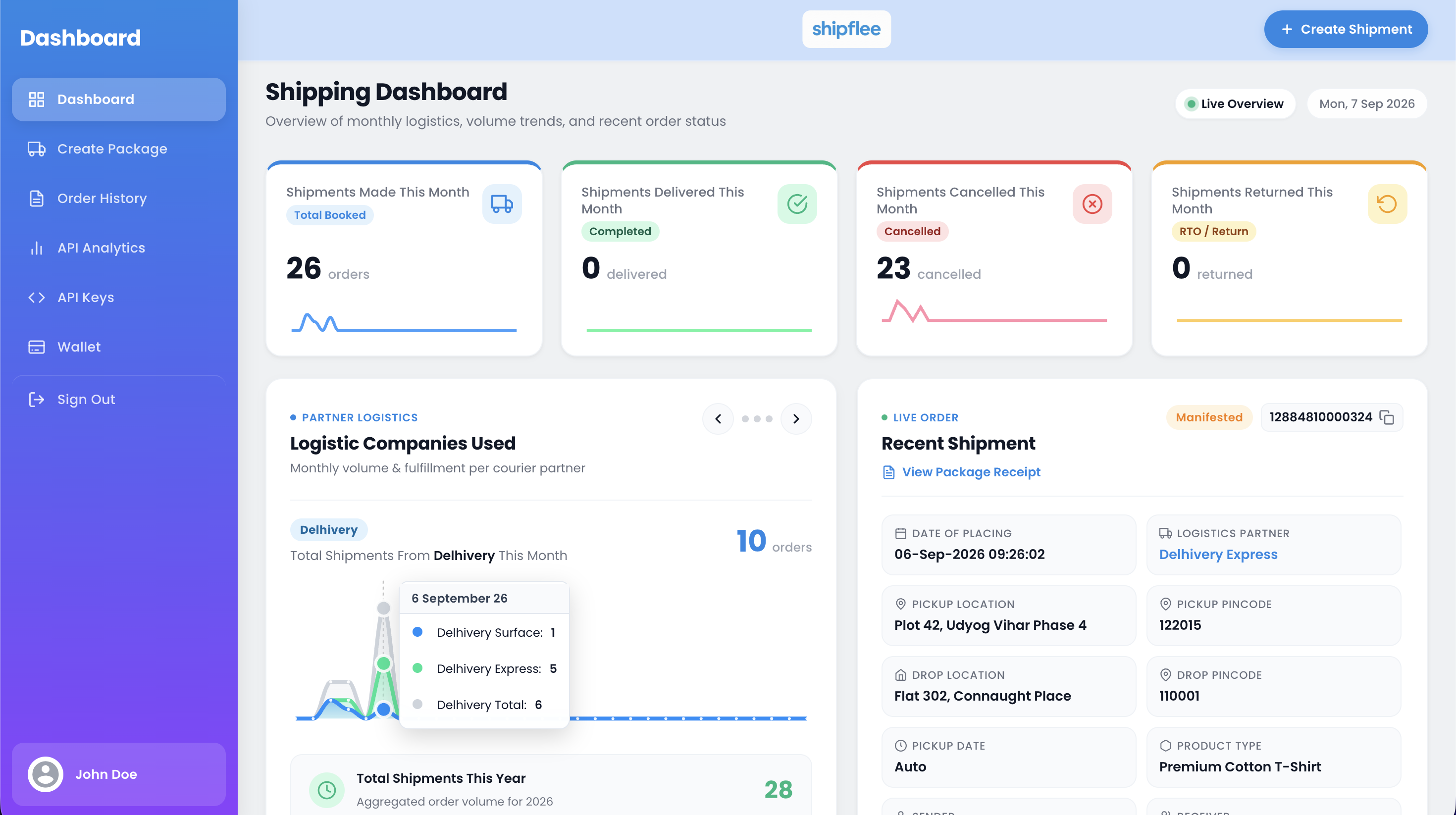Click the RTO / Return tag

(x=1213, y=232)
